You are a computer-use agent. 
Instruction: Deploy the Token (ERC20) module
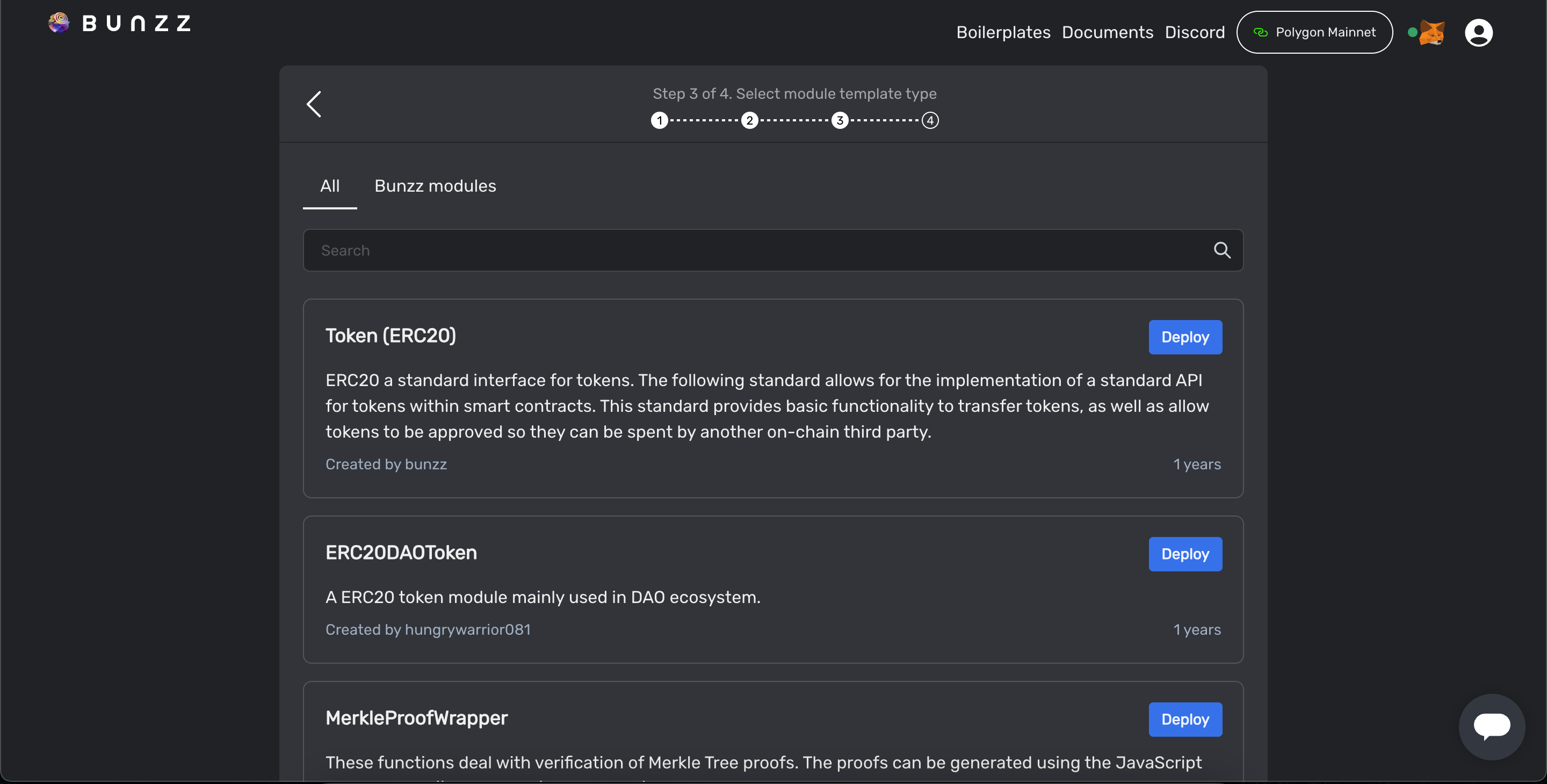pyautogui.click(x=1184, y=337)
